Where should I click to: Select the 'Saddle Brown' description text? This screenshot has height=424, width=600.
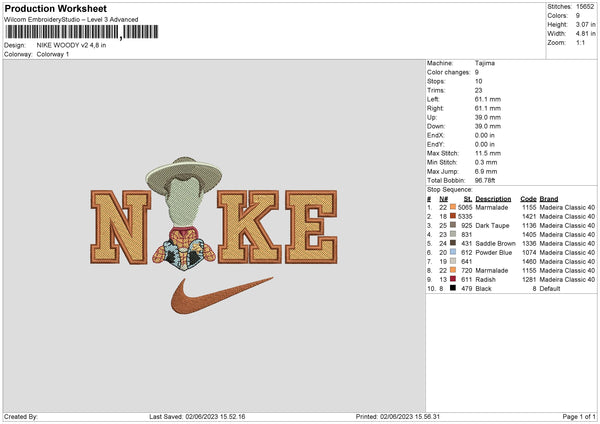tap(496, 243)
